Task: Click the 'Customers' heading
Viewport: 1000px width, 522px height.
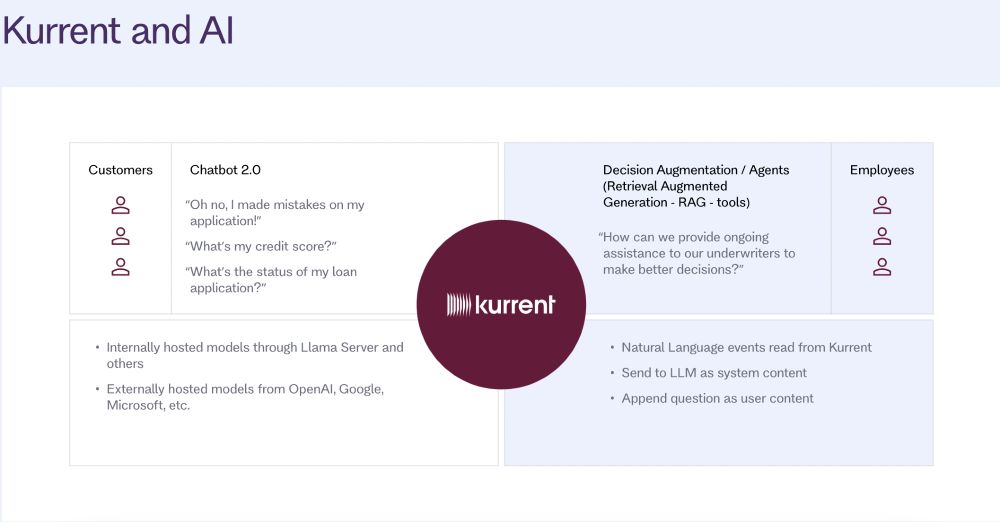Action: coord(121,170)
